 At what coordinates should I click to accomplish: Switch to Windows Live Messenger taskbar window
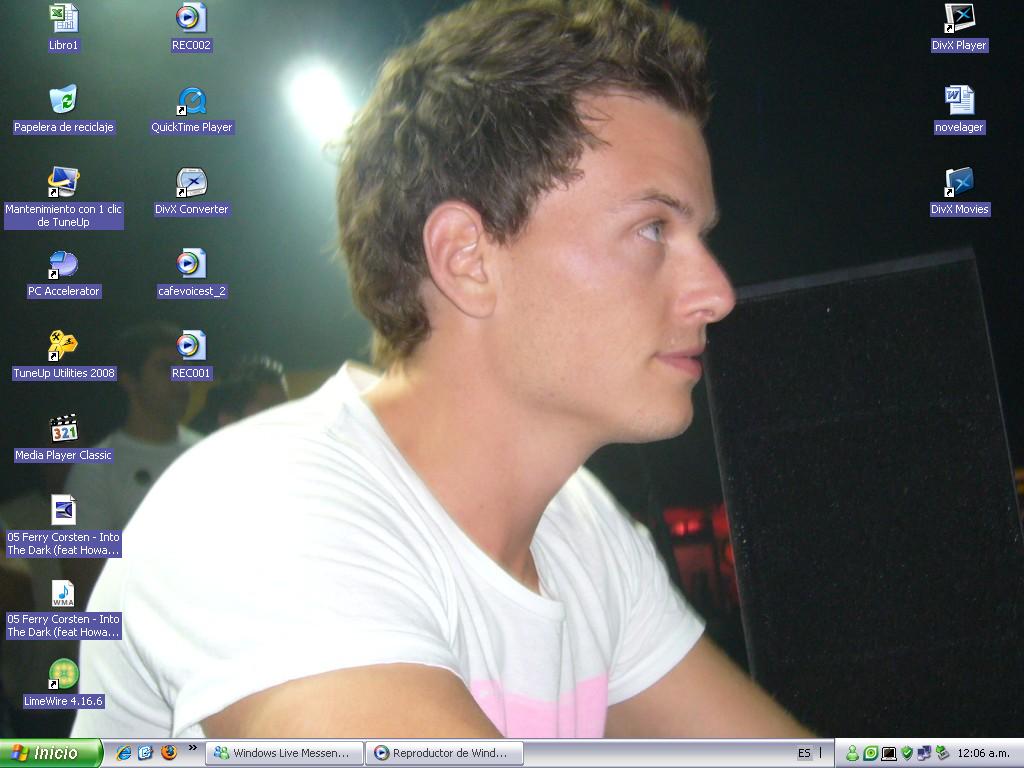pyautogui.click(x=283, y=753)
